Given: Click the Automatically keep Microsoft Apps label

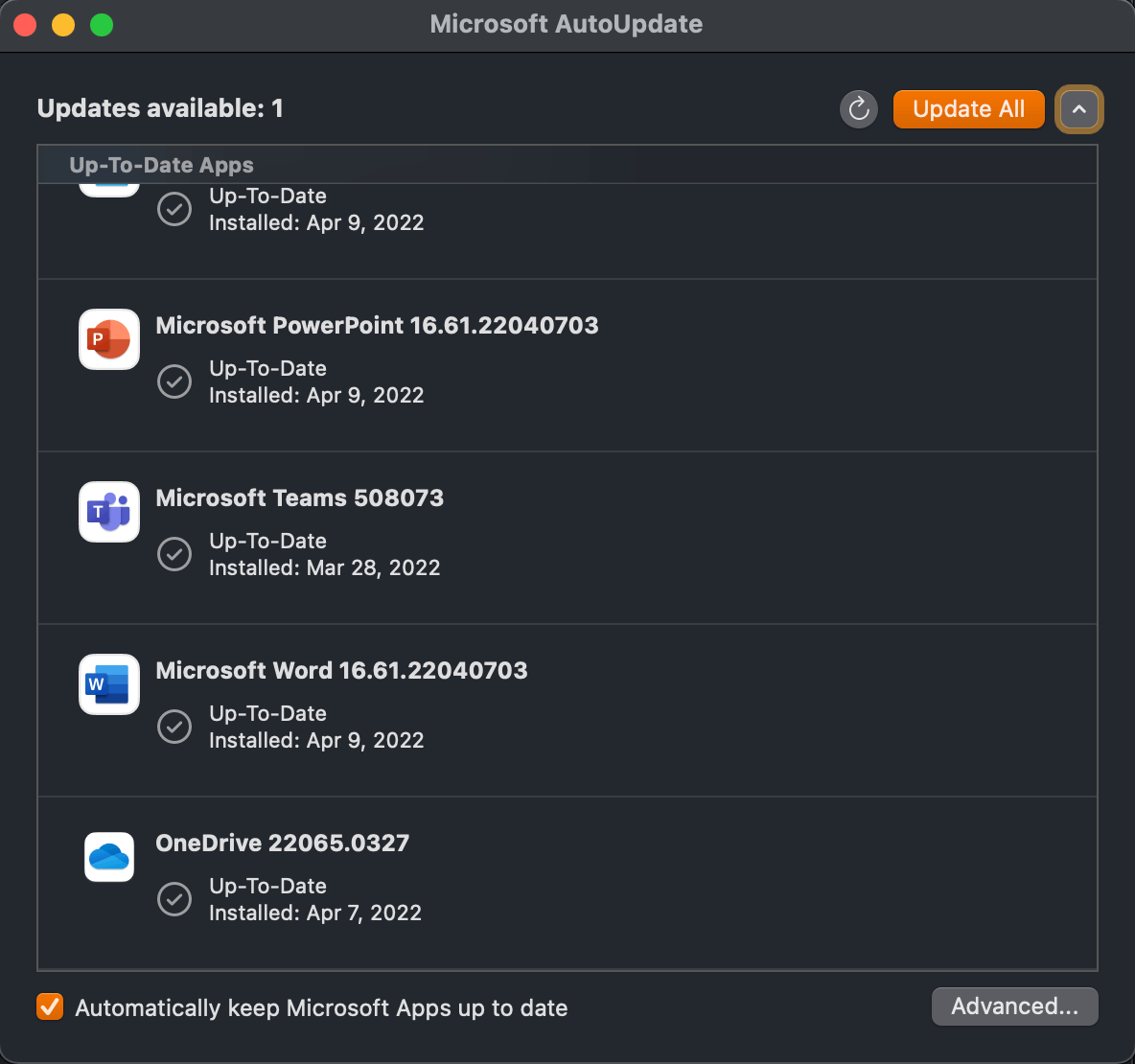Looking at the screenshot, I should (321, 1007).
